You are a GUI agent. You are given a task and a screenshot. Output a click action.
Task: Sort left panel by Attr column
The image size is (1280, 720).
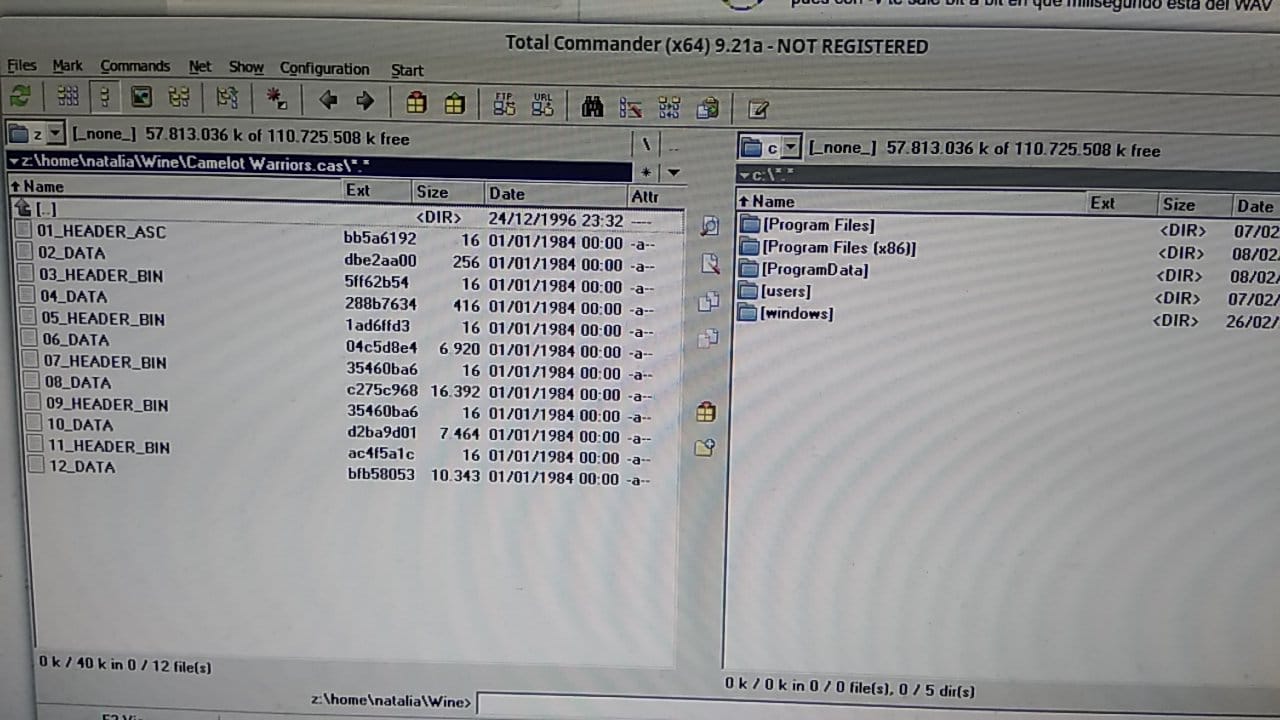tap(655, 197)
